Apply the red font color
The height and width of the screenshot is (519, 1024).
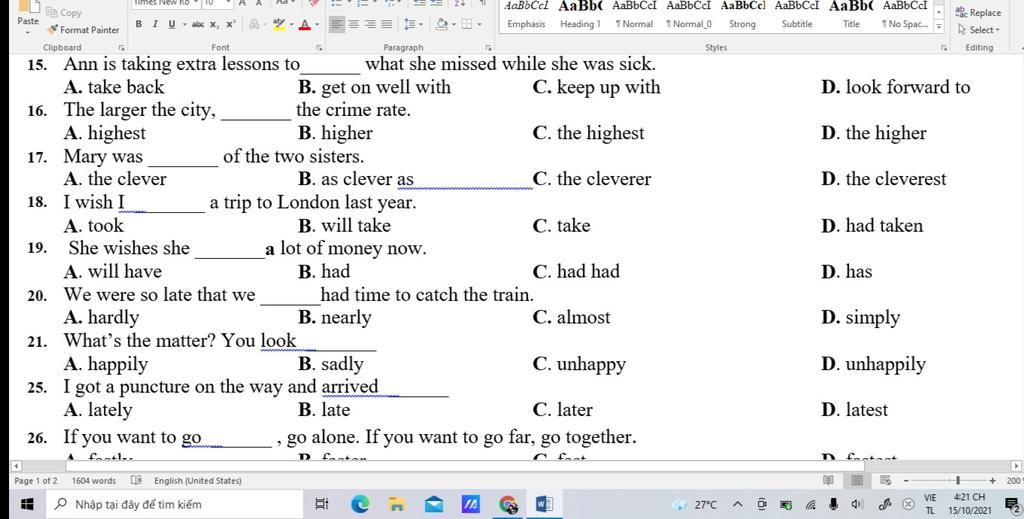click(x=304, y=24)
